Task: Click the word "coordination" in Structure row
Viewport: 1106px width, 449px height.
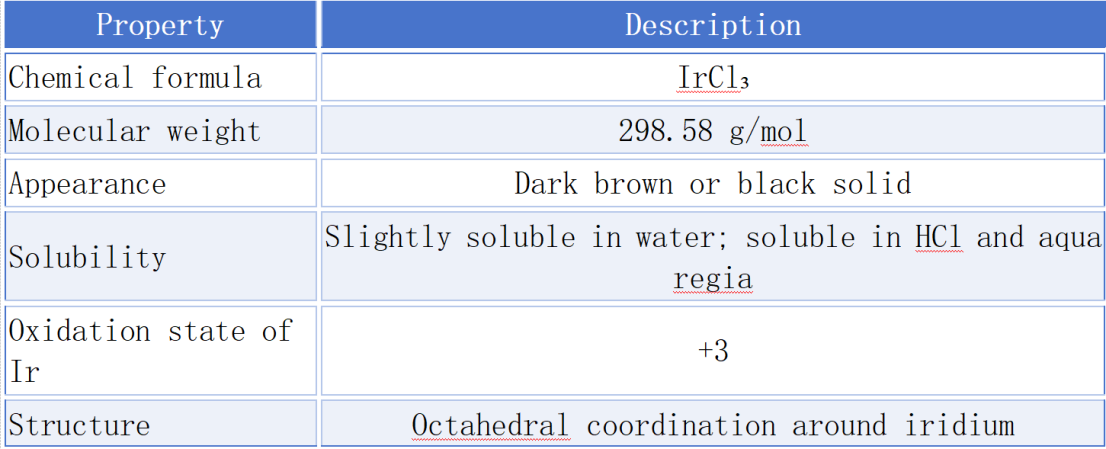Action: click(681, 425)
